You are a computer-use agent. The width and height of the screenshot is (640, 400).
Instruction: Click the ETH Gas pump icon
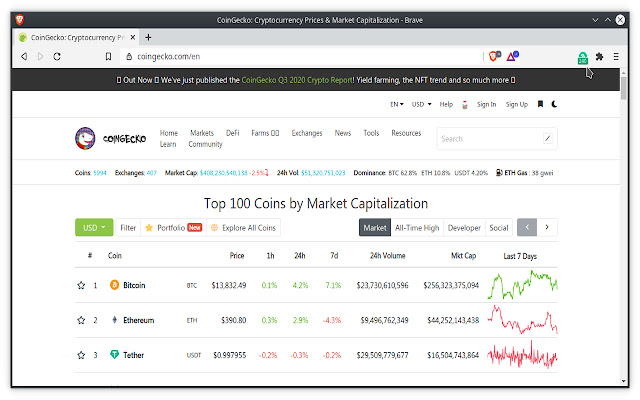[499, 173]
